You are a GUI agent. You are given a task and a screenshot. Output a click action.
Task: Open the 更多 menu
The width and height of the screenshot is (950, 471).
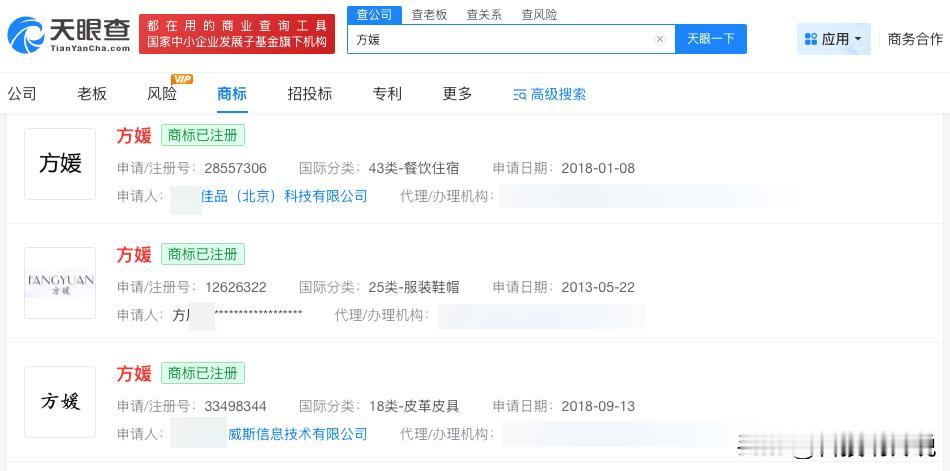point(457,93)
